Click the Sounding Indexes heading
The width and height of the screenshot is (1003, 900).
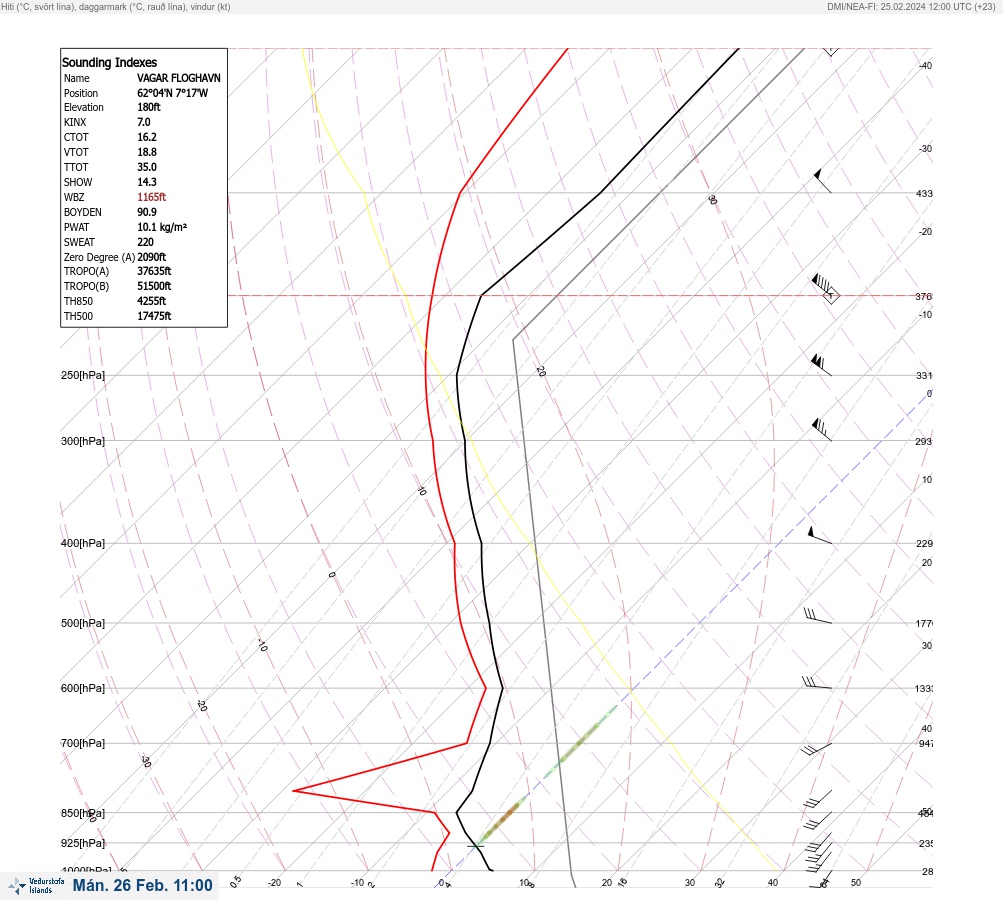109,62
